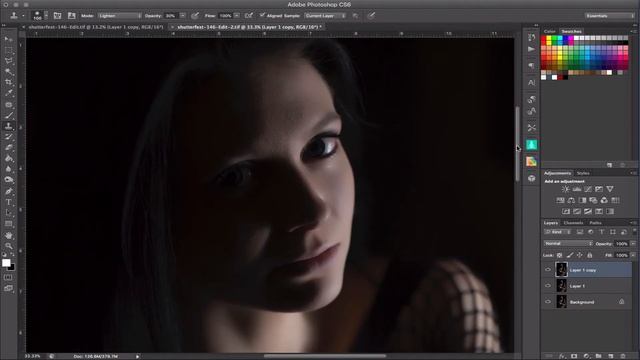Open the Mode dropdown set to Lighten
Screen dimensions: 640x360
pyautogui.click(x=120, y=16)
